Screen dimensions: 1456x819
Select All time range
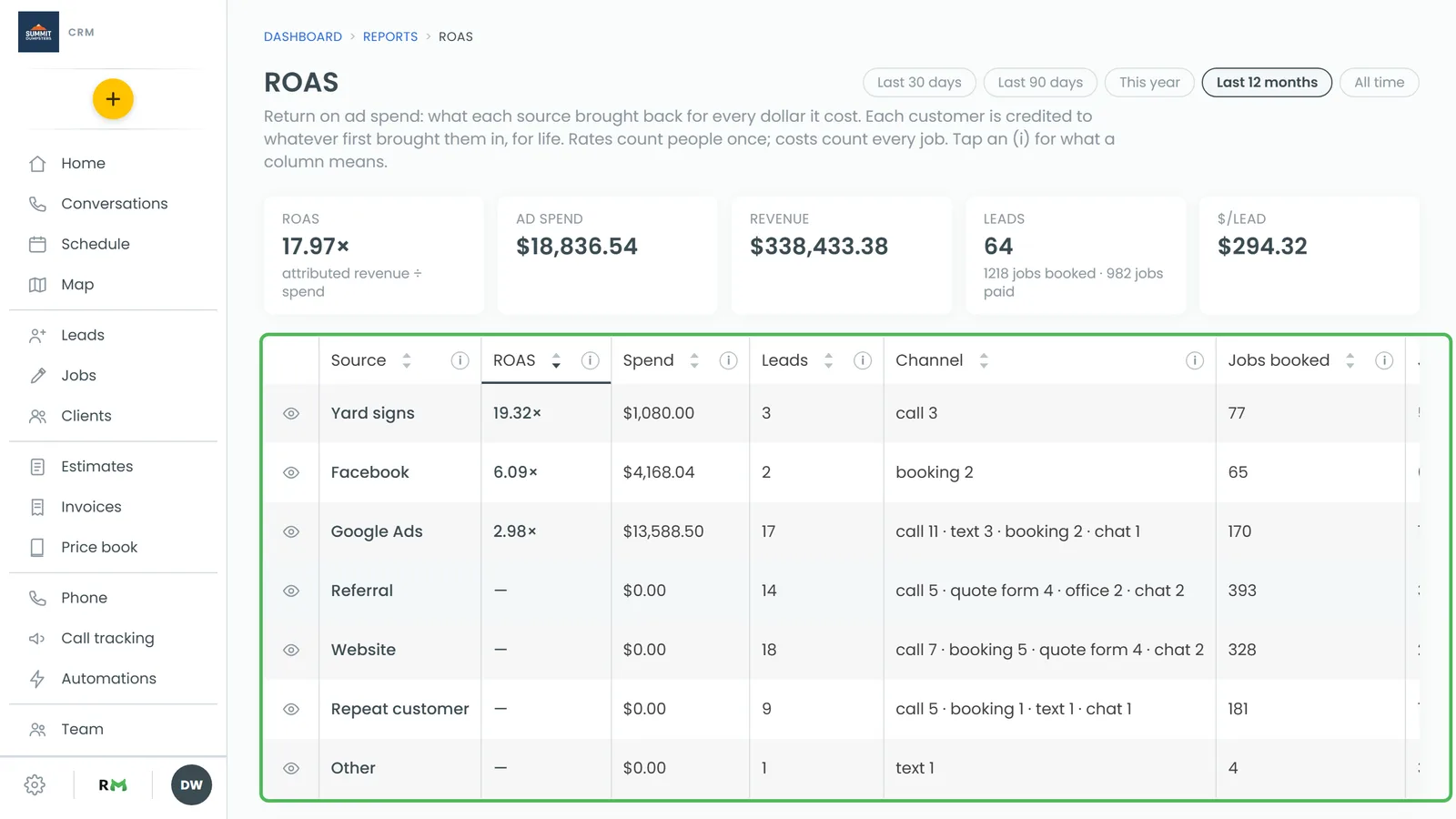pyautogui.click(x=1379, y=82)
